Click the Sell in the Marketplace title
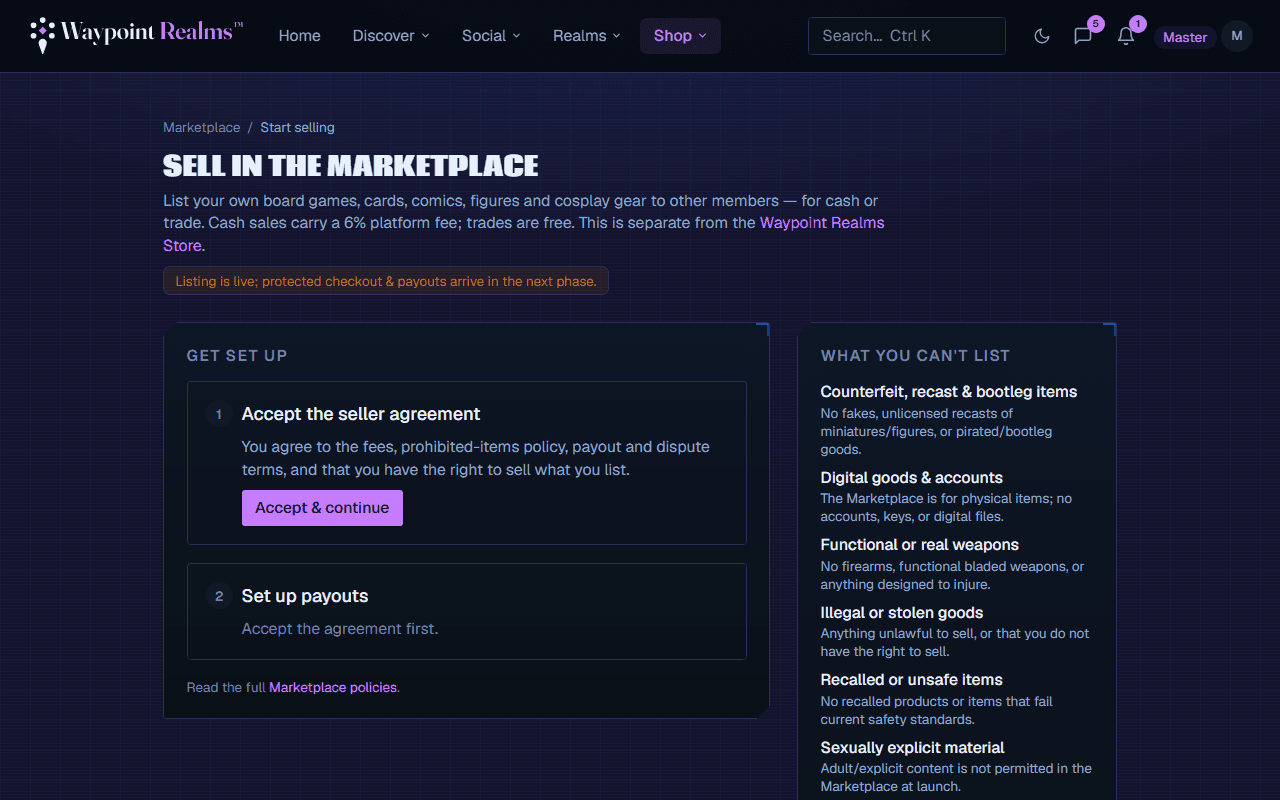Screen dimensions: 1280x800 [351, 165]
